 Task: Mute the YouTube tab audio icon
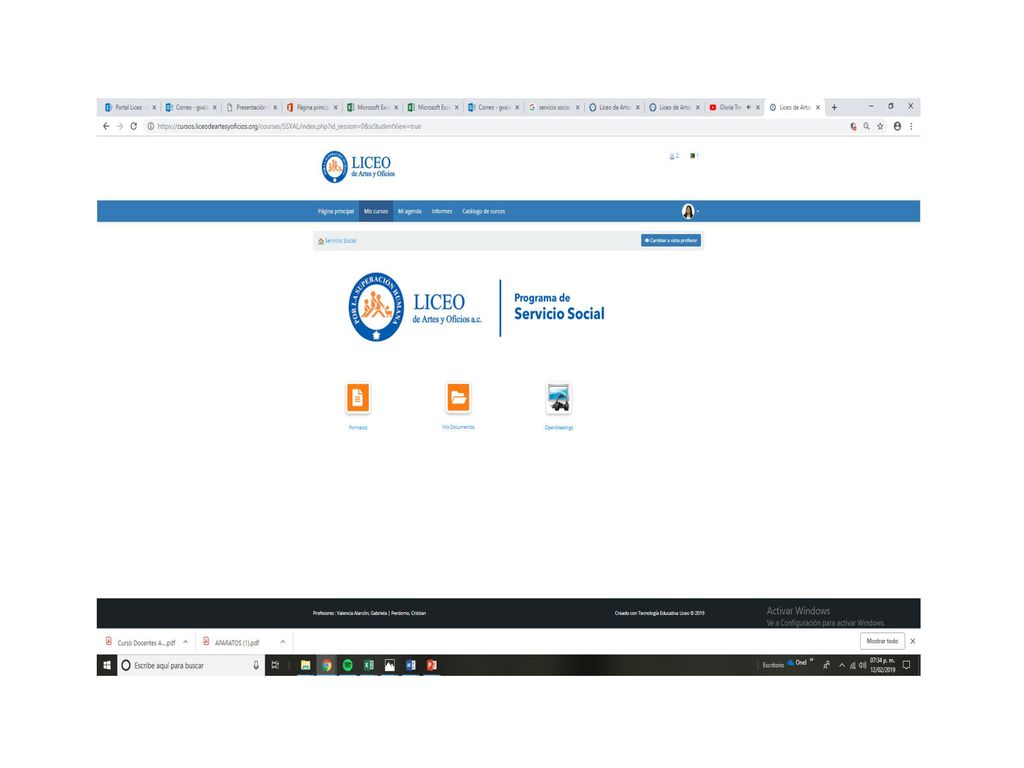(x=748, y=107)
